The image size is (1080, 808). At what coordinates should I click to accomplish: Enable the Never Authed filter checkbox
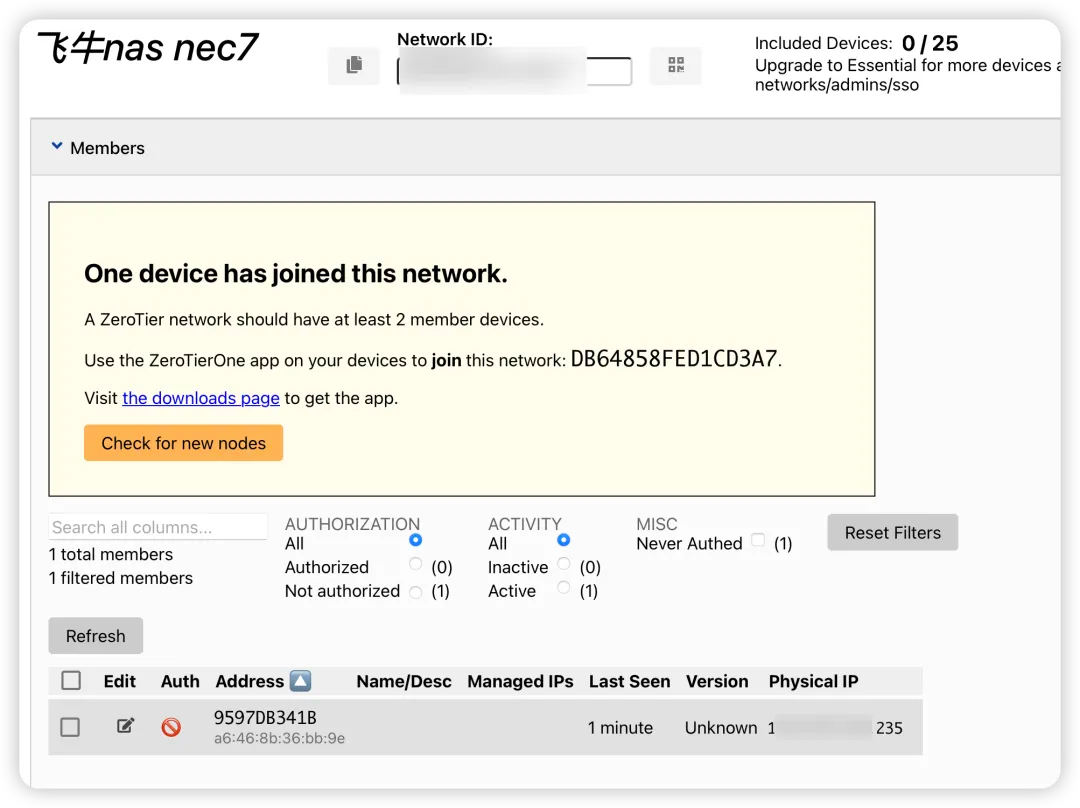click(x=758, y=540)
